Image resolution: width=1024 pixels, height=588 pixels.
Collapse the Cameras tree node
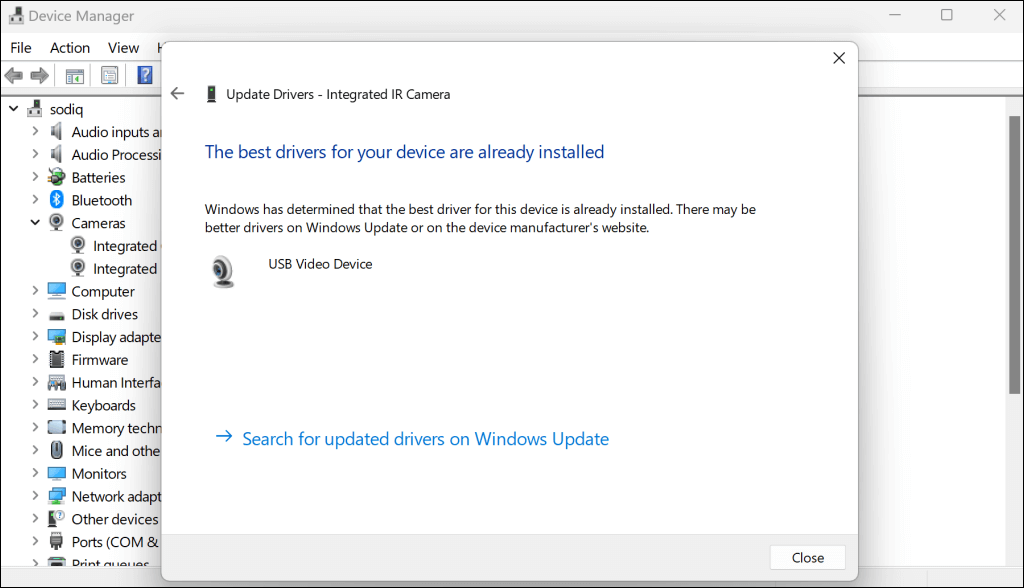35,223
